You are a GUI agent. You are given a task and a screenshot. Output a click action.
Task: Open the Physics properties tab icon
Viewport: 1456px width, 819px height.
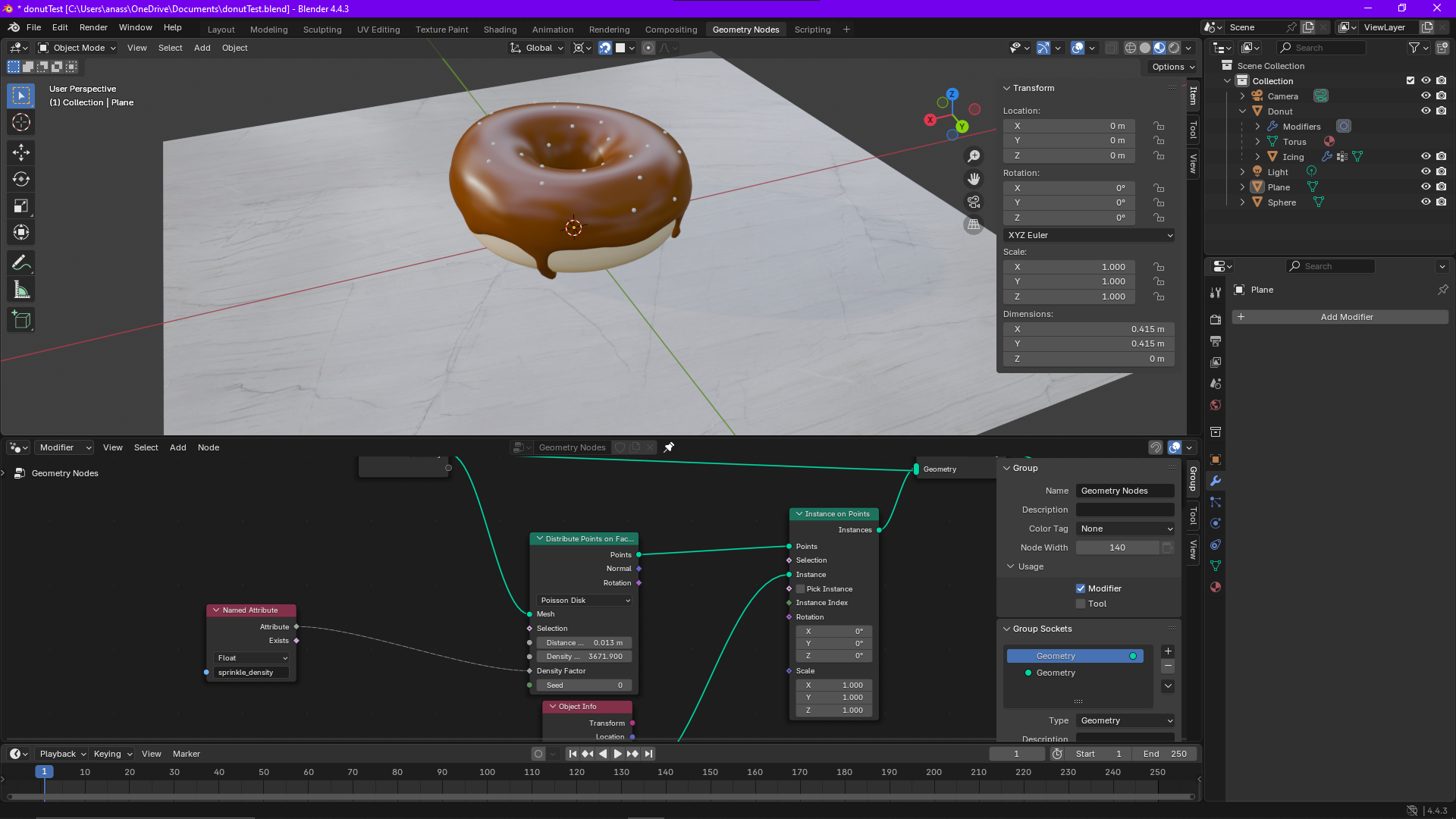coord(1216,523)
